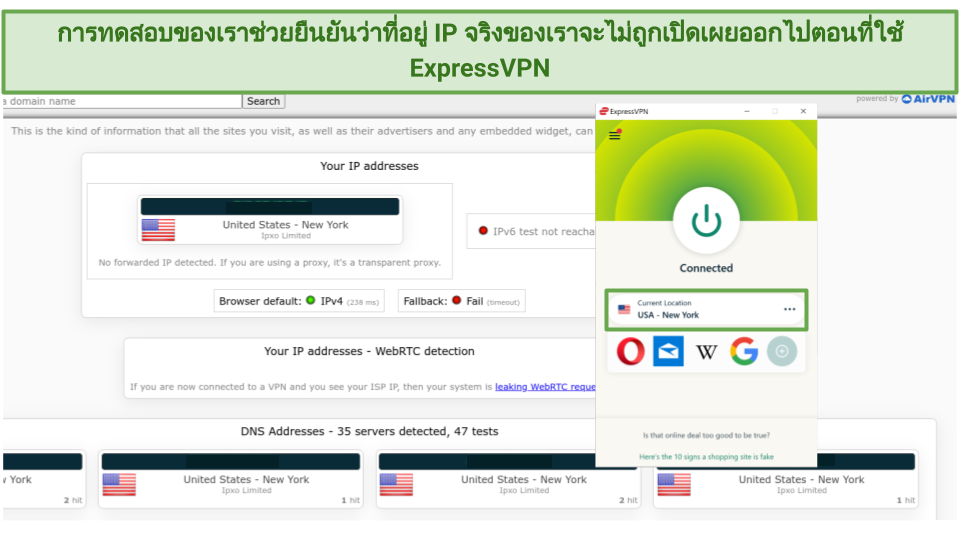Select 'DNS Addresses - 35 servers detected, 47 tests' heading
Image resolution: width=960 pixels, height=537 pixels.
(x=369, y=431)
